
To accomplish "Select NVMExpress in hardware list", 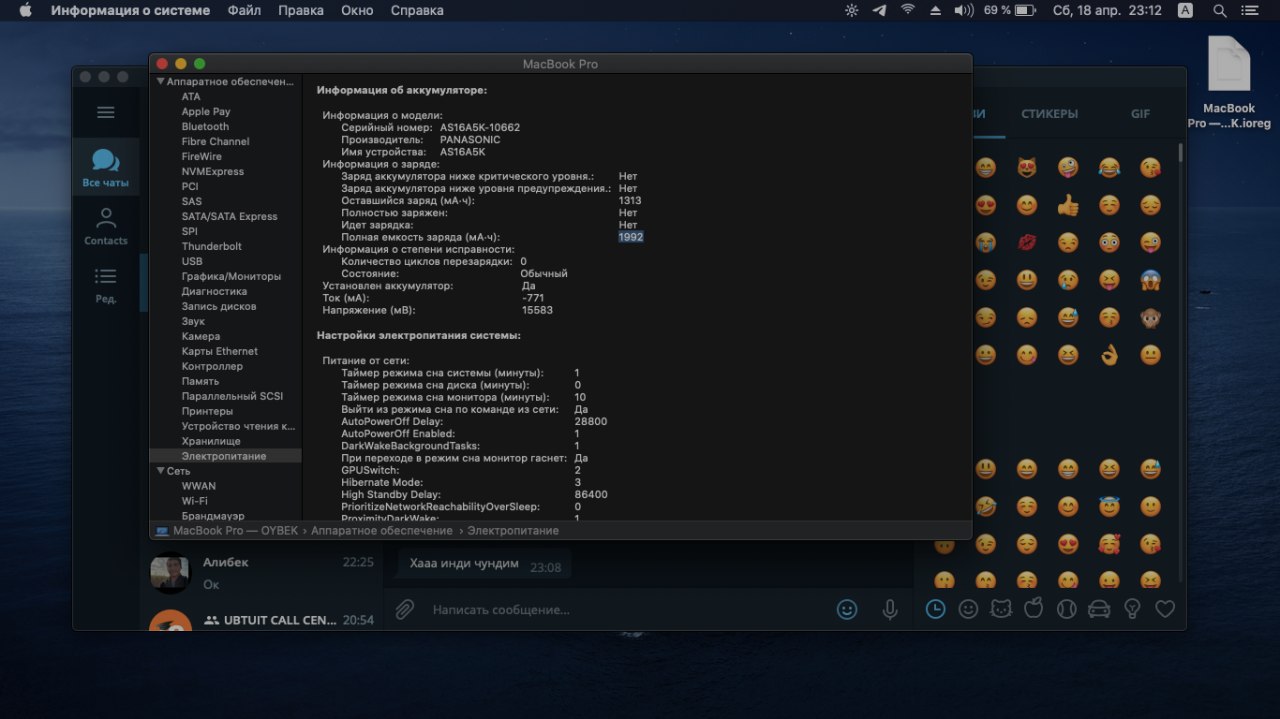I will coord(213,171).
